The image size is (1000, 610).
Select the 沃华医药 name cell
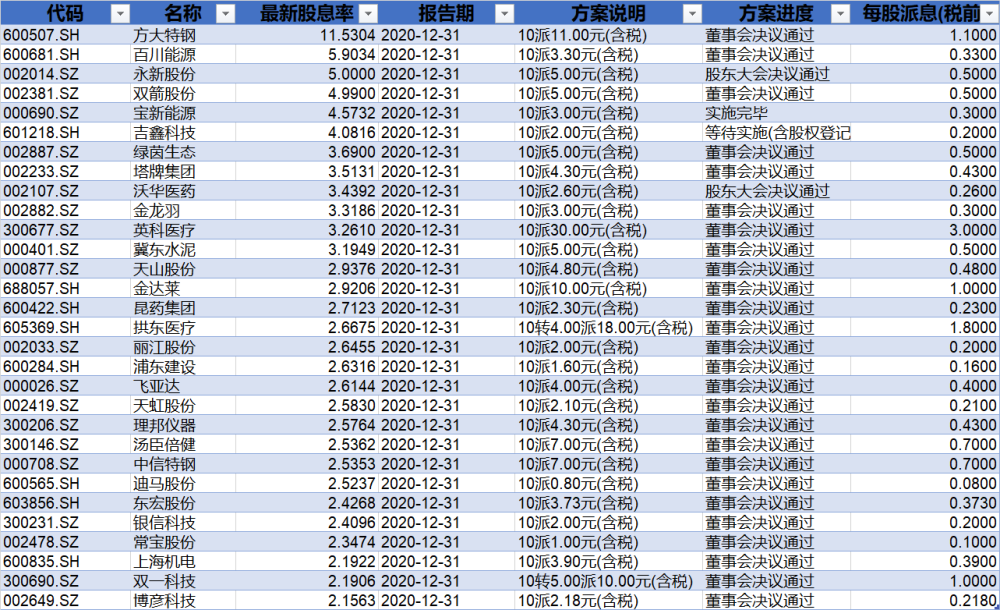183,191
